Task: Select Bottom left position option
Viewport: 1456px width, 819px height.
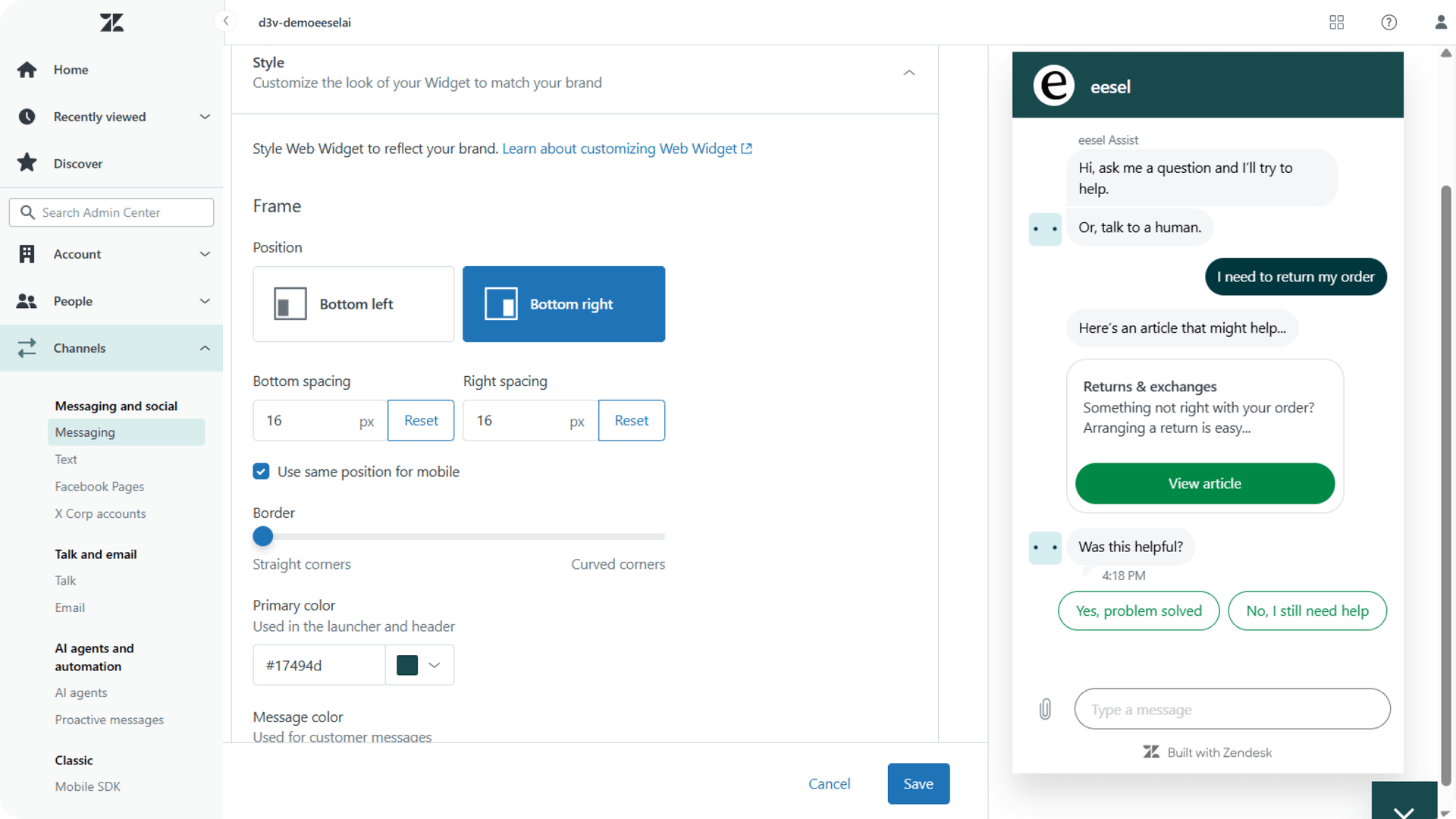Action: coord(353,304)
